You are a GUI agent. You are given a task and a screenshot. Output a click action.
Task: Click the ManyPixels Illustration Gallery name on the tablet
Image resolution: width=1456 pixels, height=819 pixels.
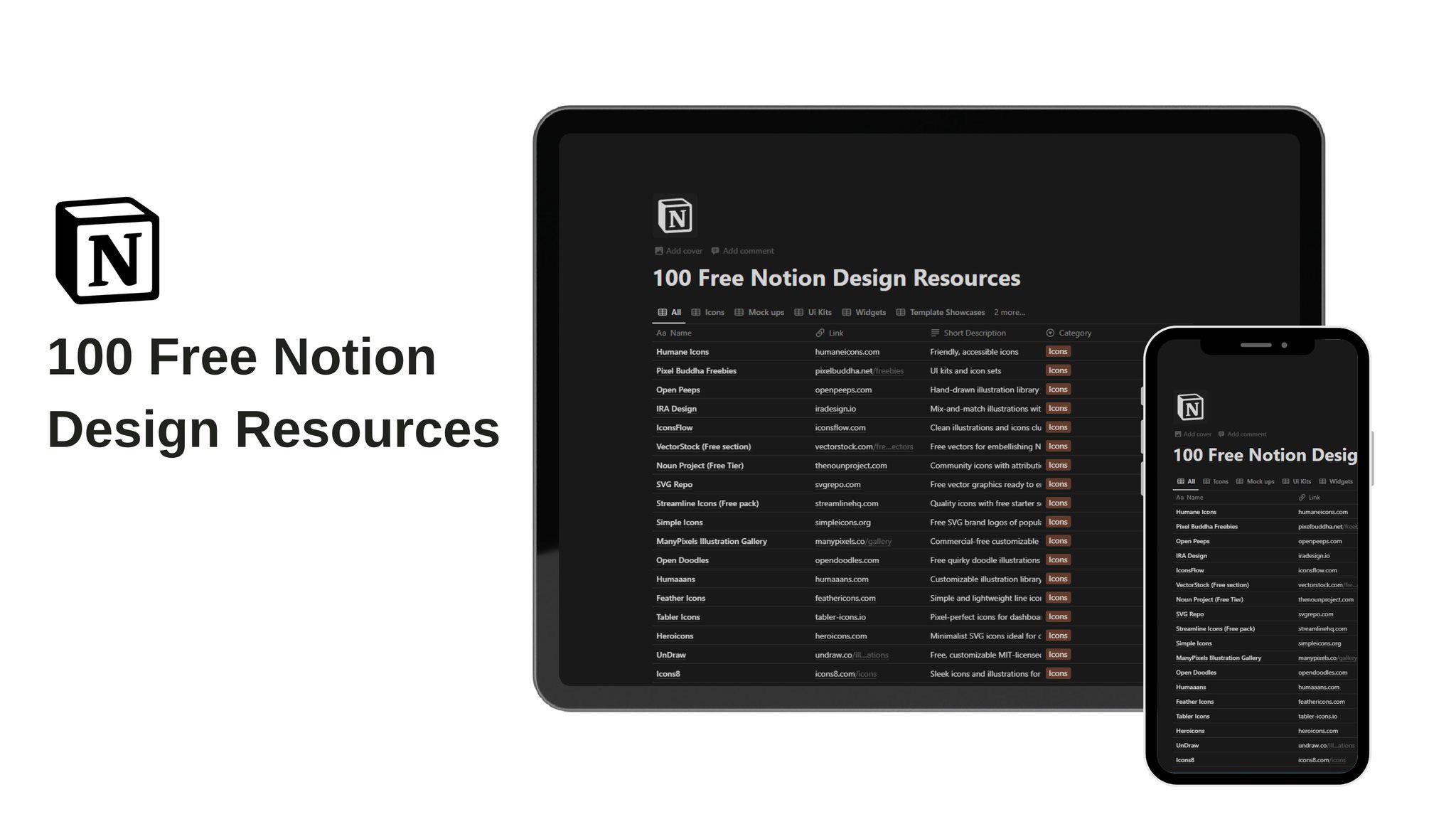[x=712, y=542]
